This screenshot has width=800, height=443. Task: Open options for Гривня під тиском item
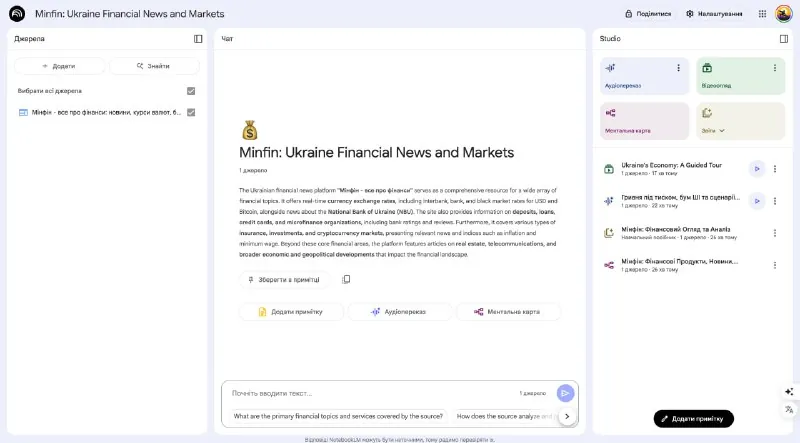point(774,201)
